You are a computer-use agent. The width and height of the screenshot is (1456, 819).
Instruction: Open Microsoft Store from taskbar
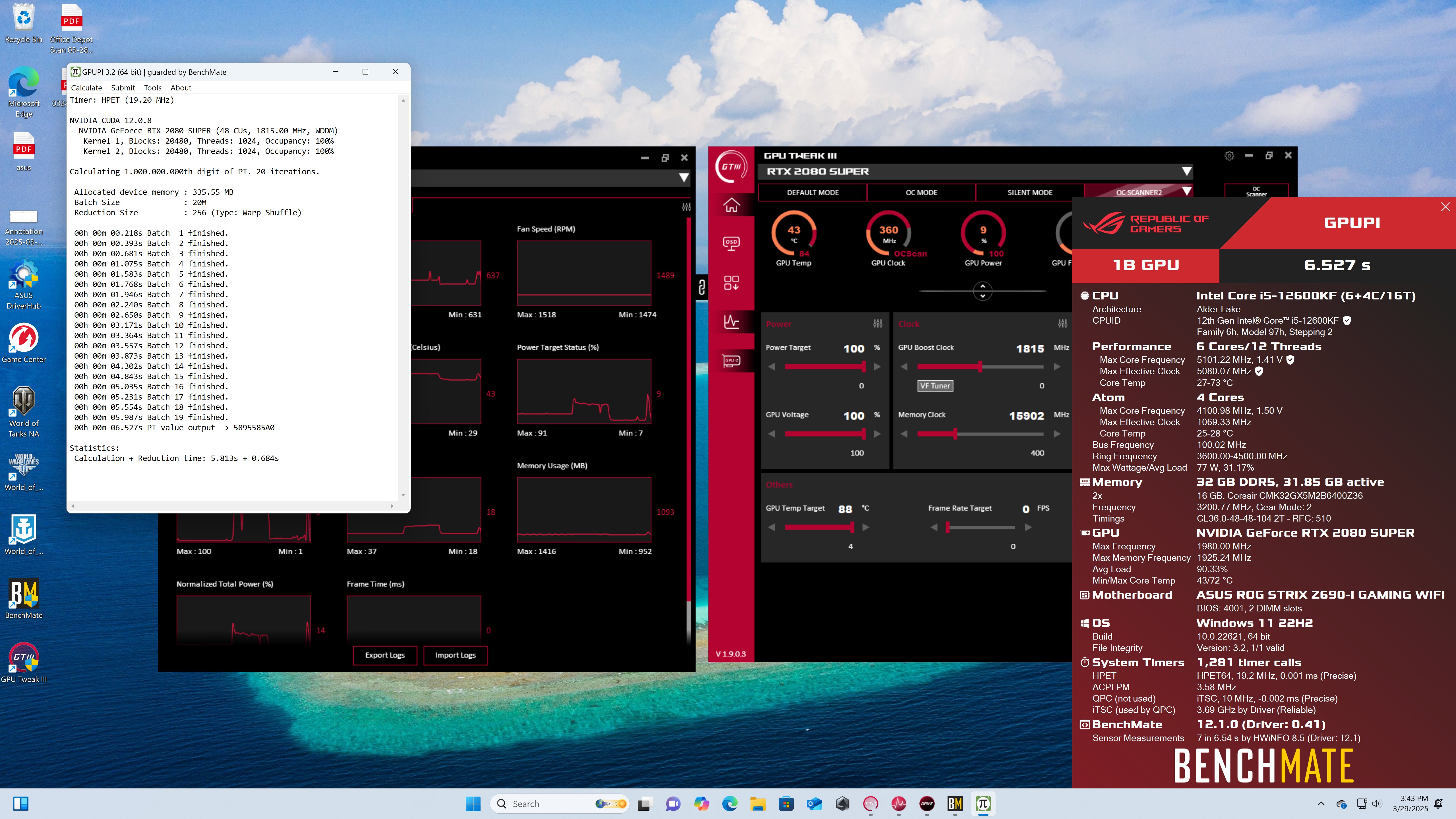tap(786, 803)
